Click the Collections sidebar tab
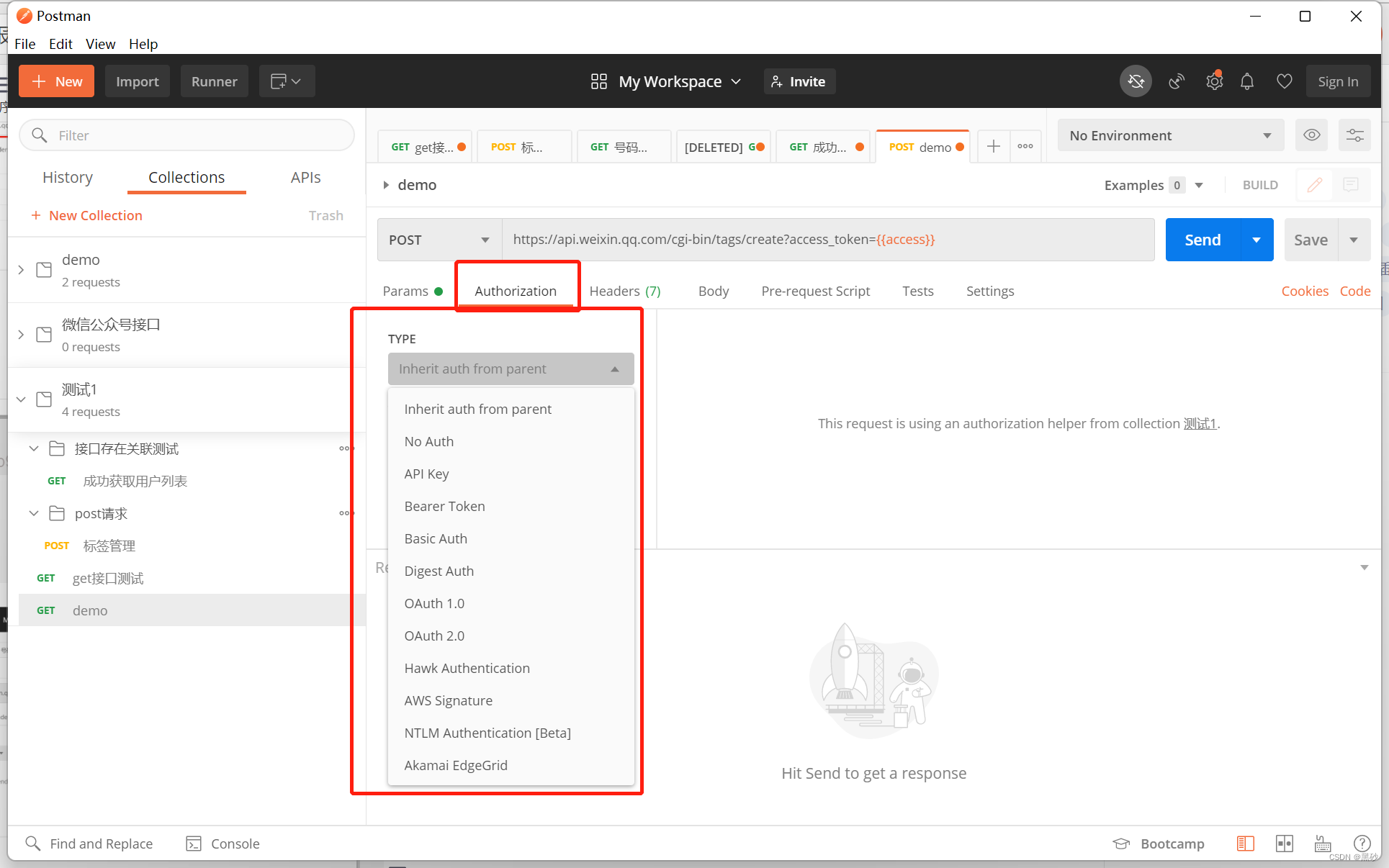This screenshot has height=868, width=1389. coord(186,177)
